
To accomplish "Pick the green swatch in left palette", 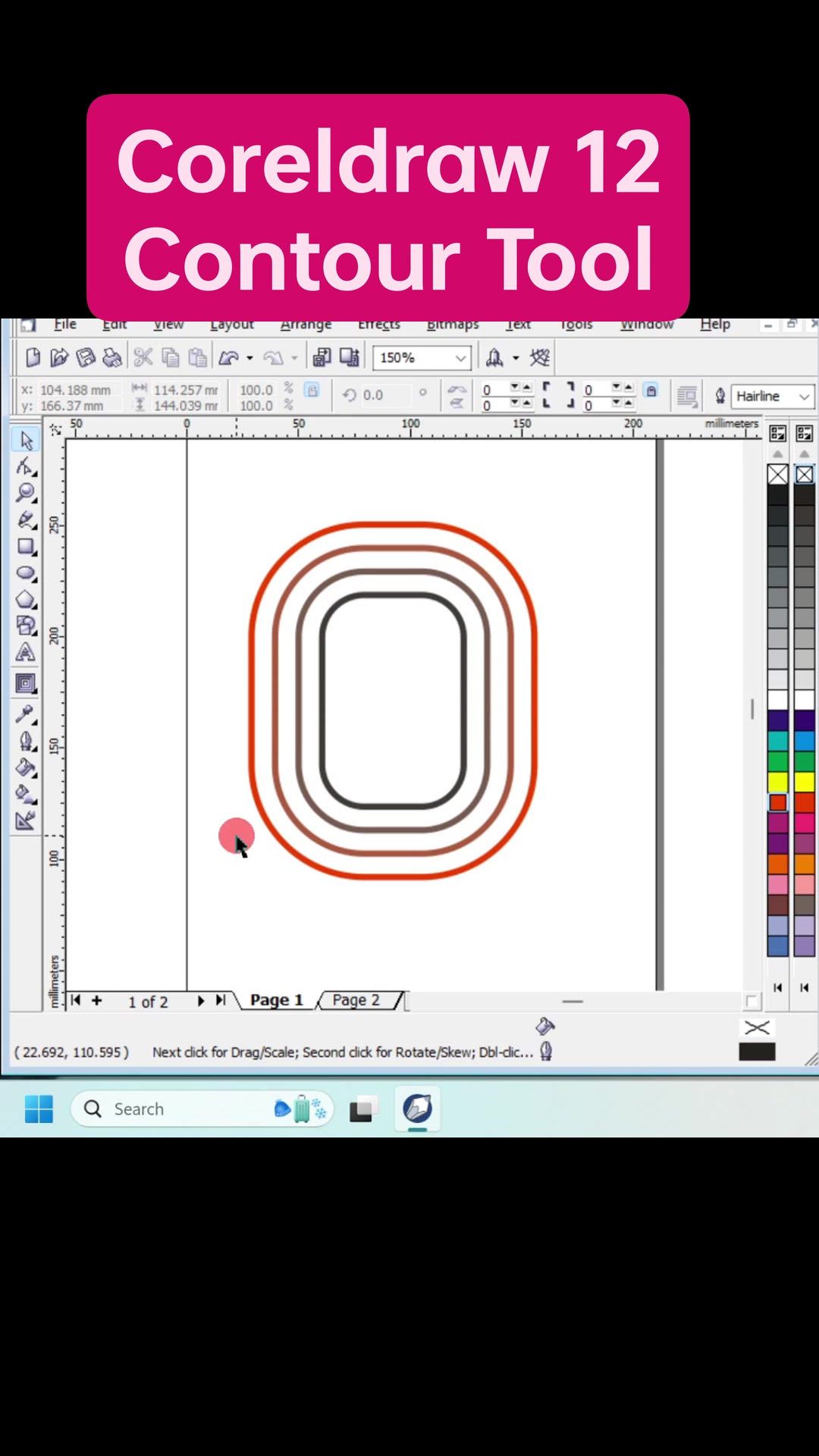I will click(x=778, y=761).
